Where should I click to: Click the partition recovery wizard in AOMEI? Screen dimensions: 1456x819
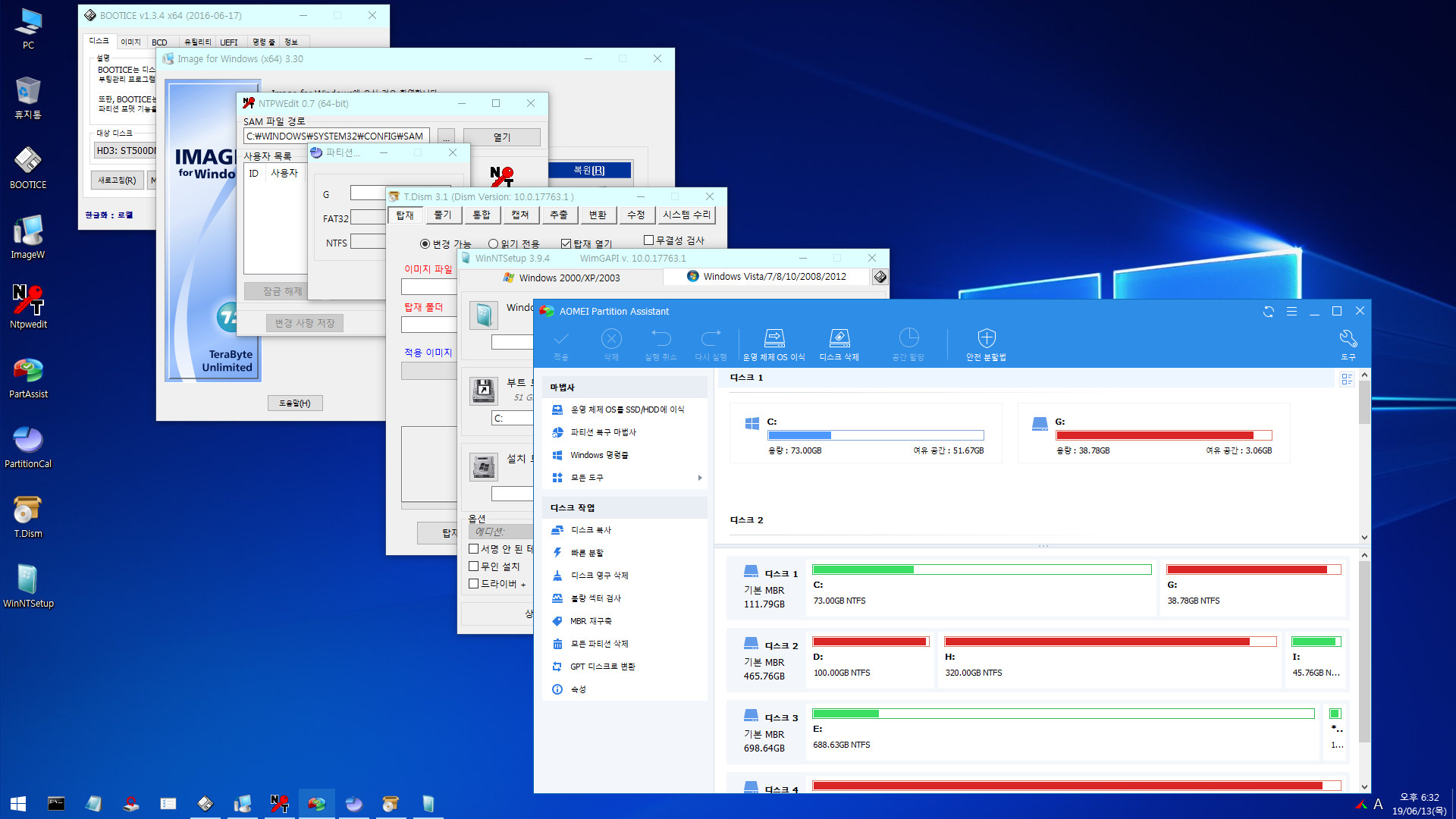coord(604,432)
